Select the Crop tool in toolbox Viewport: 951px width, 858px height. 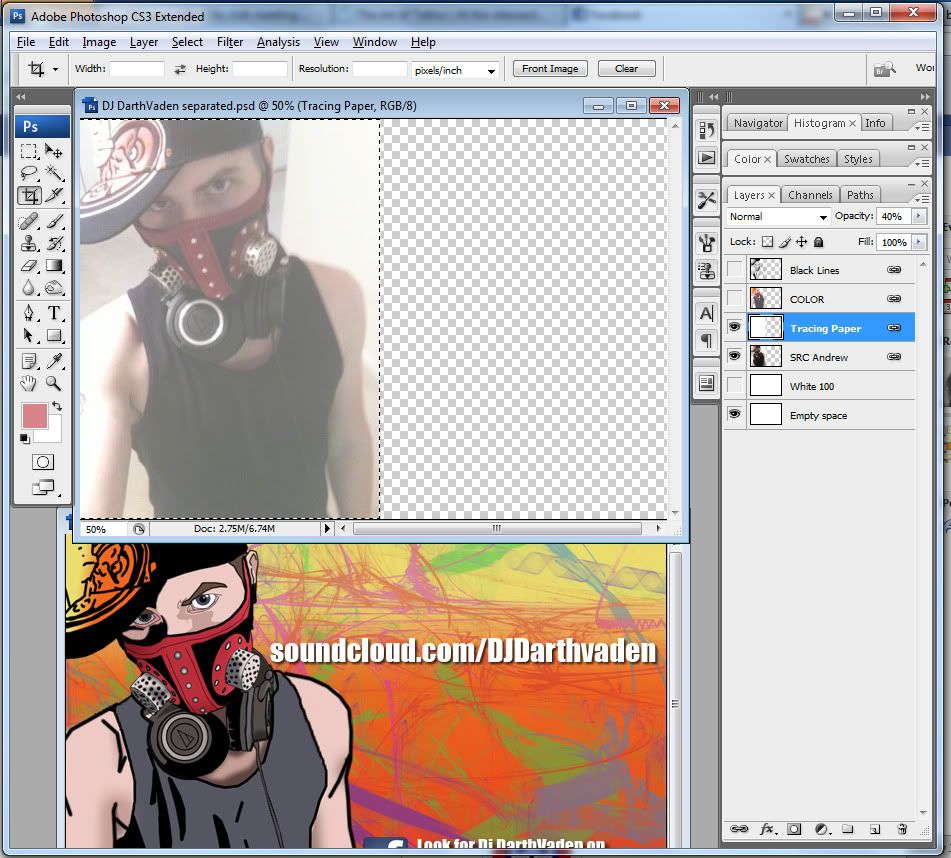tap(29, 195)
